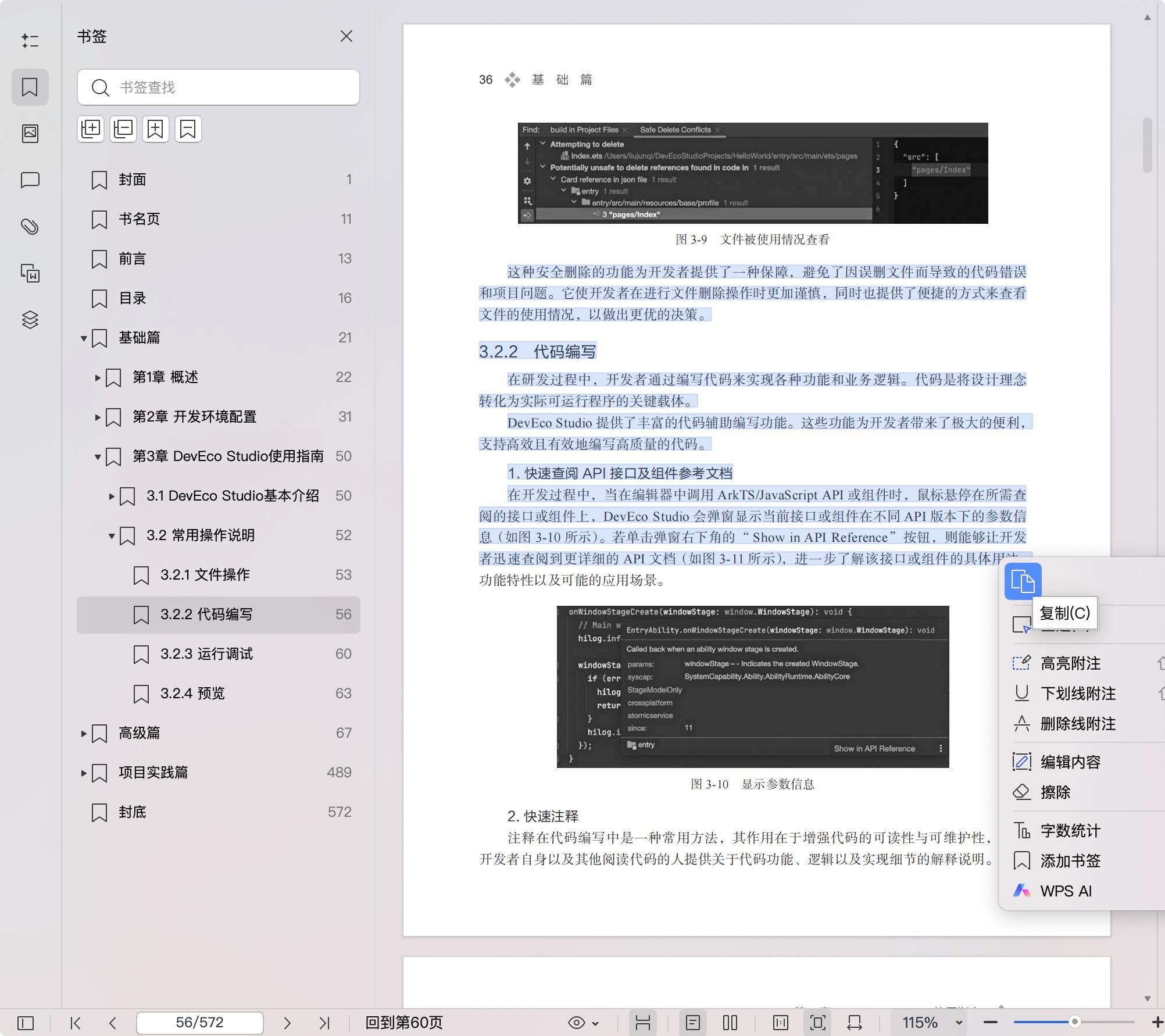This screenshot has height=1036, width=1165.
Task: Enter fullscreen reading via toolbar icon
Action: [817, 1023]
